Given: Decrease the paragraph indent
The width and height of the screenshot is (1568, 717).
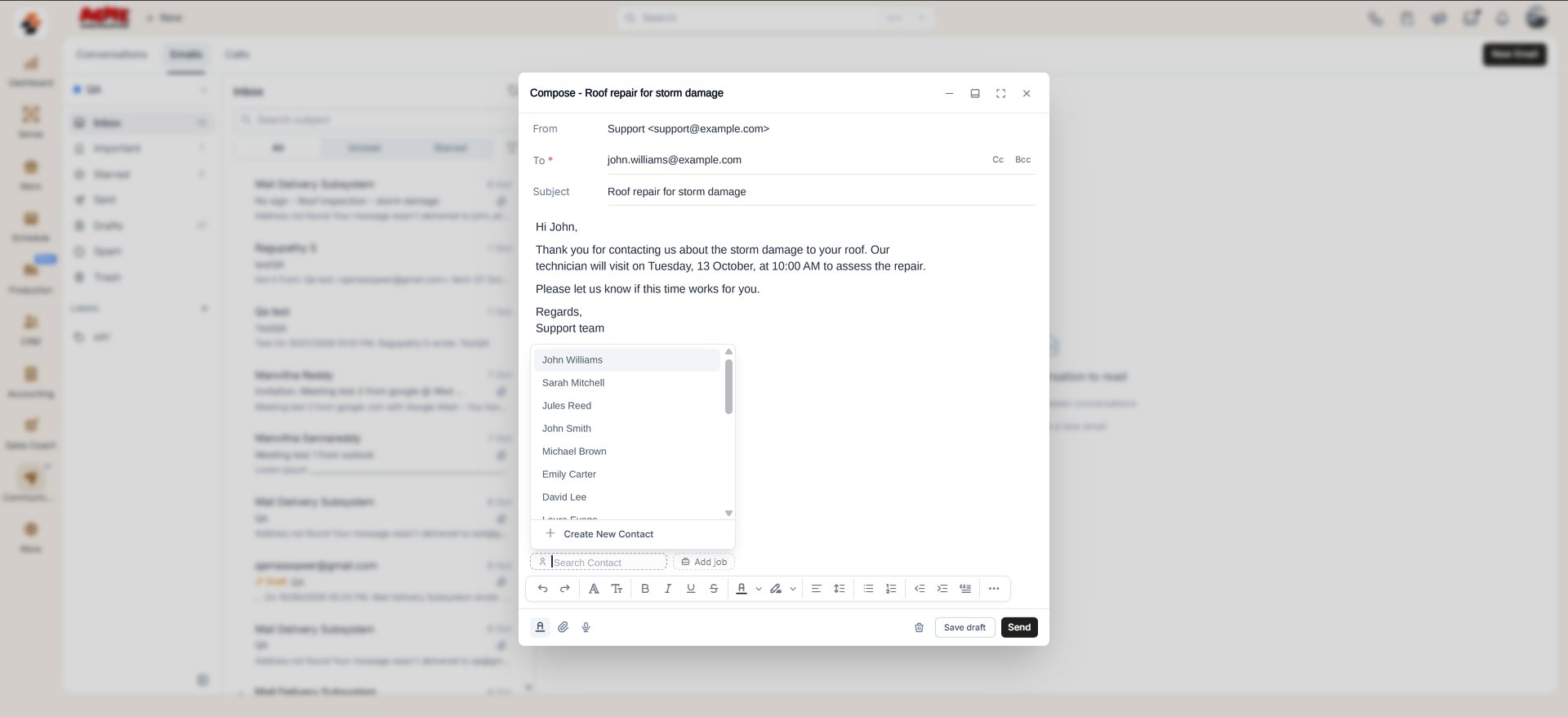Looking at the screenshot, I should pyautogui.click(x=920, y=589).
